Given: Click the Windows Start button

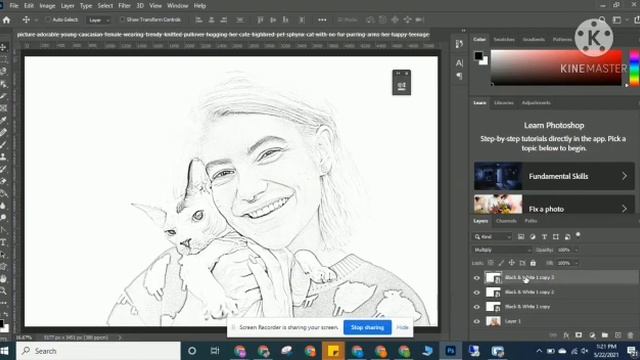Looking at the screenshot, I should pos(4,351).
